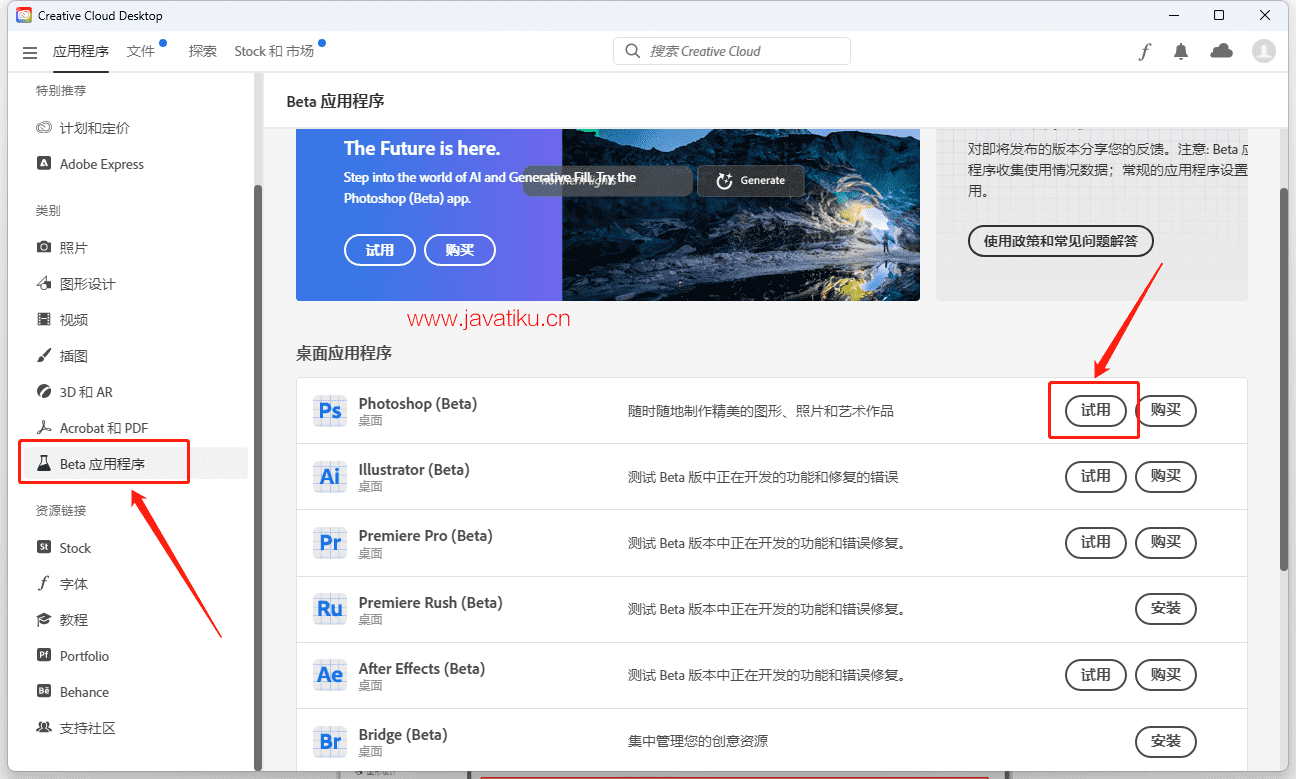Open 教程 in the sidebar
Viewport: 1296px width, 779px height.
[x=62, y=620]
